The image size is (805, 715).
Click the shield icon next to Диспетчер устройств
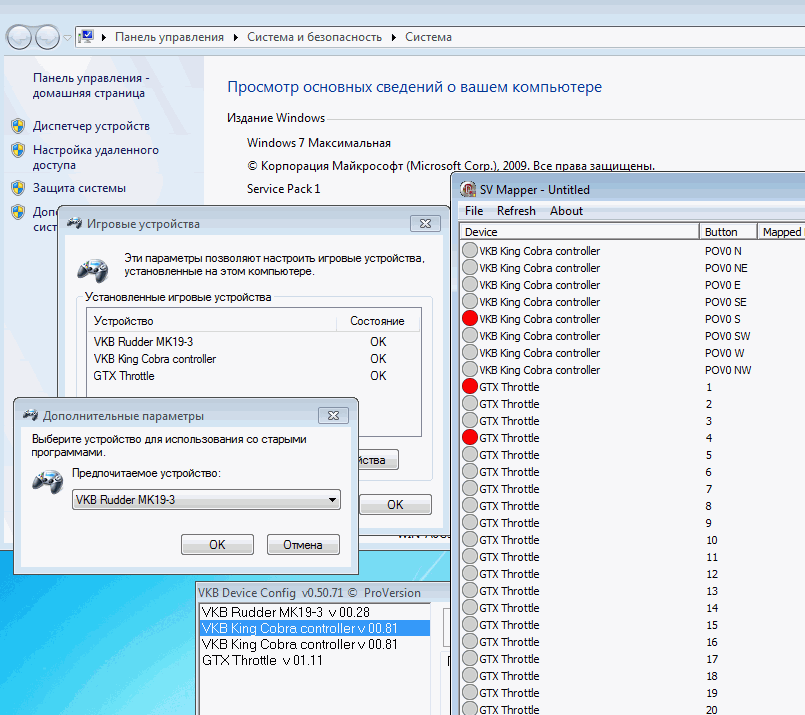tap(18, 126)
